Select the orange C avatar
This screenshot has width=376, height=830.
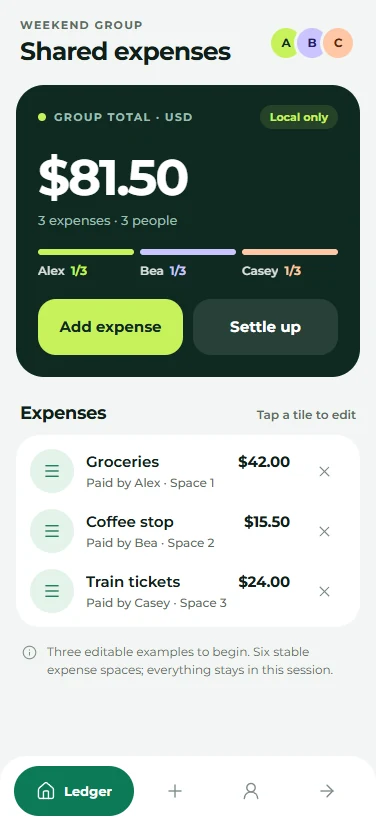coord(338,43)
